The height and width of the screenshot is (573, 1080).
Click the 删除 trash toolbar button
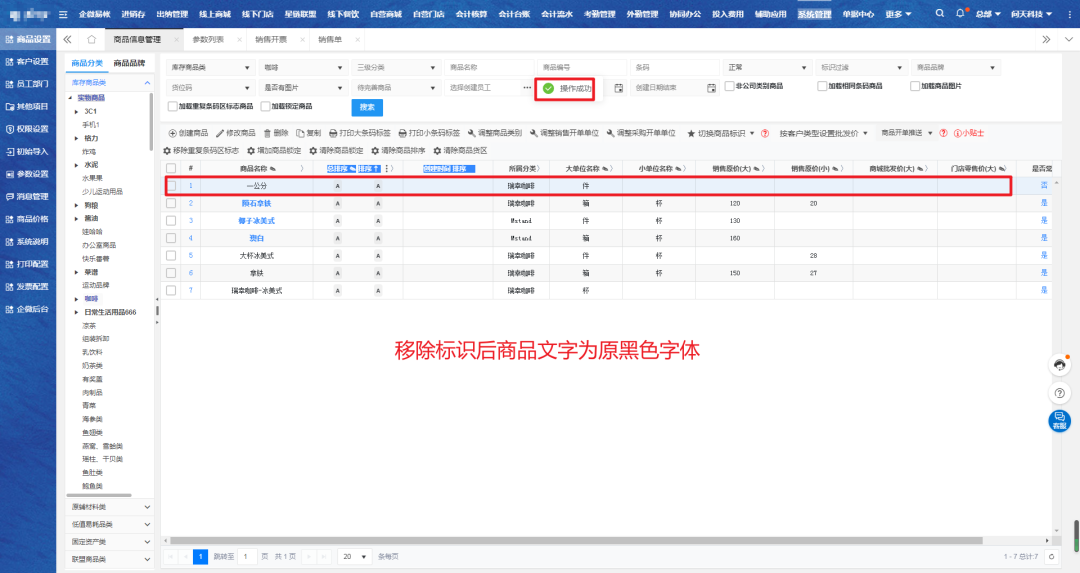(275, 133)
